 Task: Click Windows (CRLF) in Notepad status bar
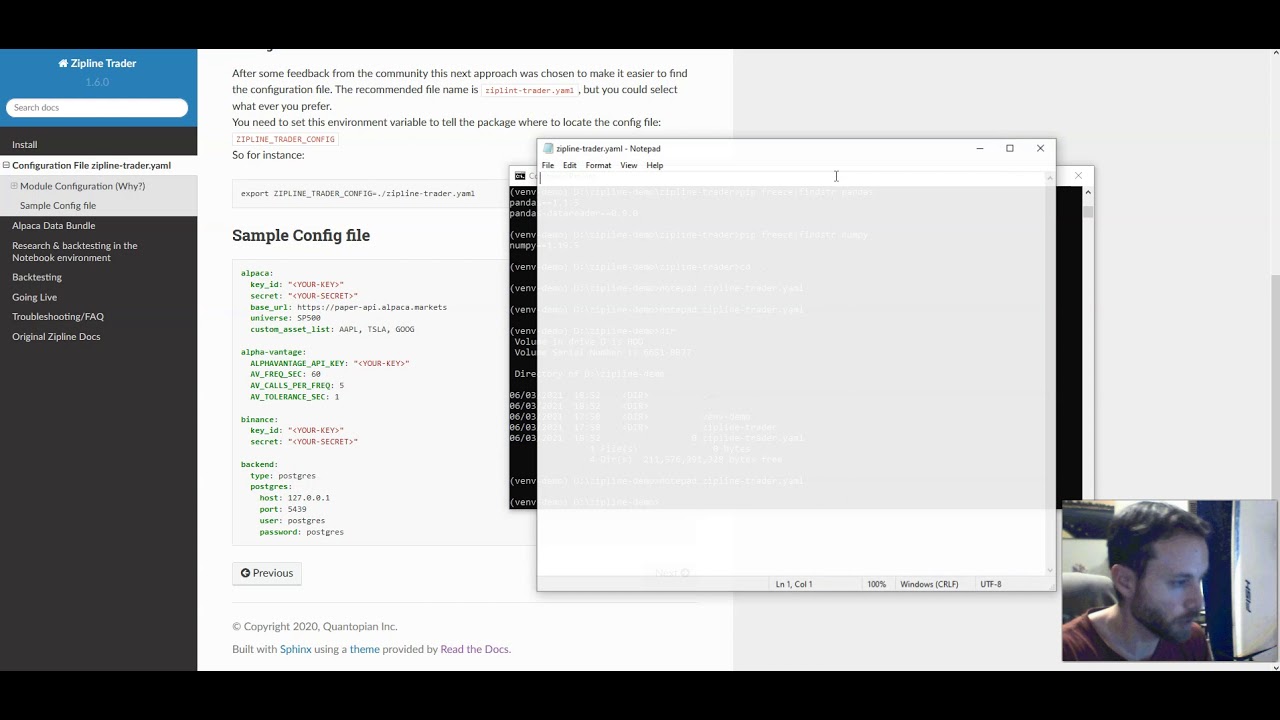[929, 584]
